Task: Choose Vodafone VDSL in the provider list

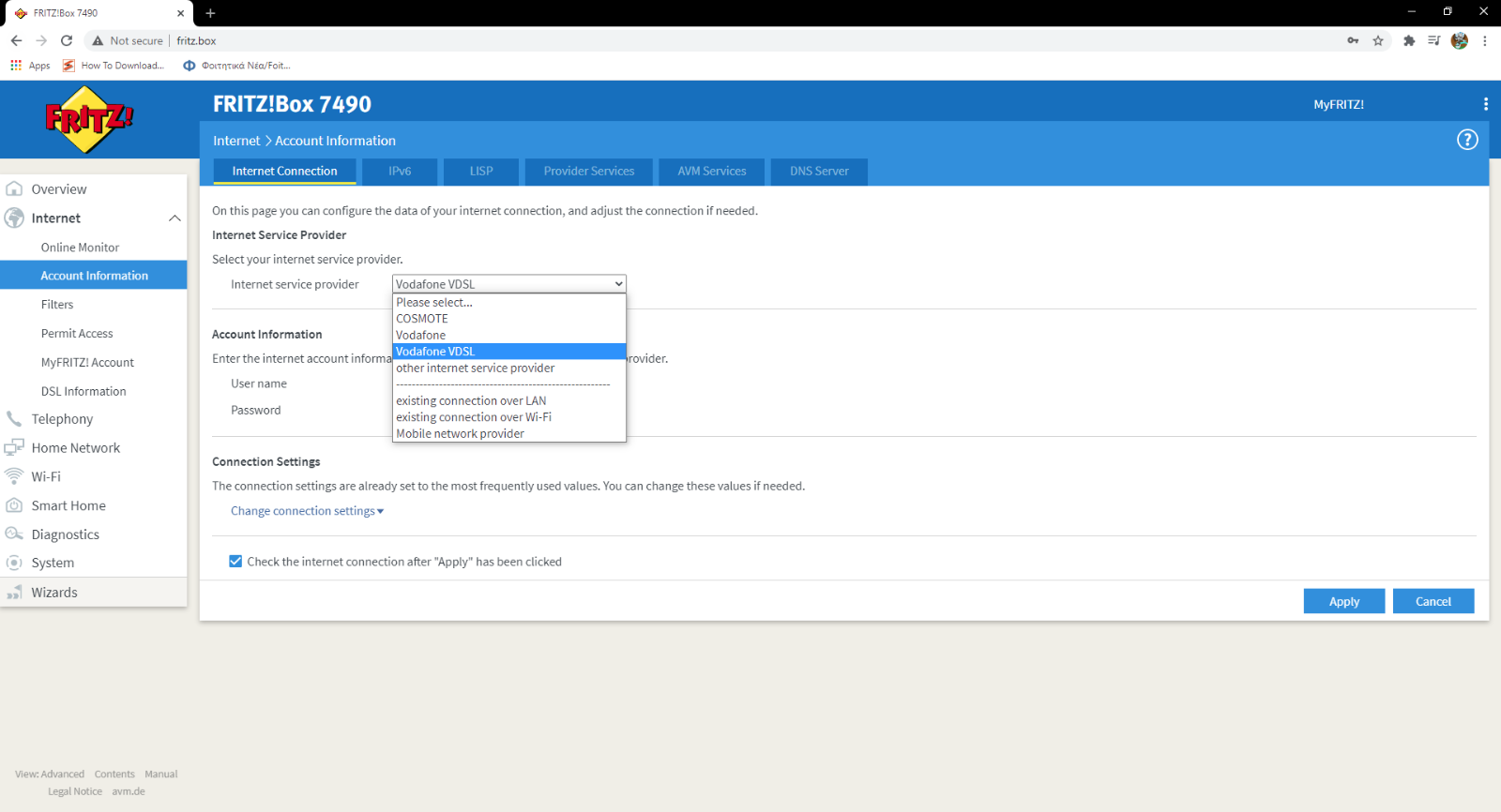Action: 509,352
